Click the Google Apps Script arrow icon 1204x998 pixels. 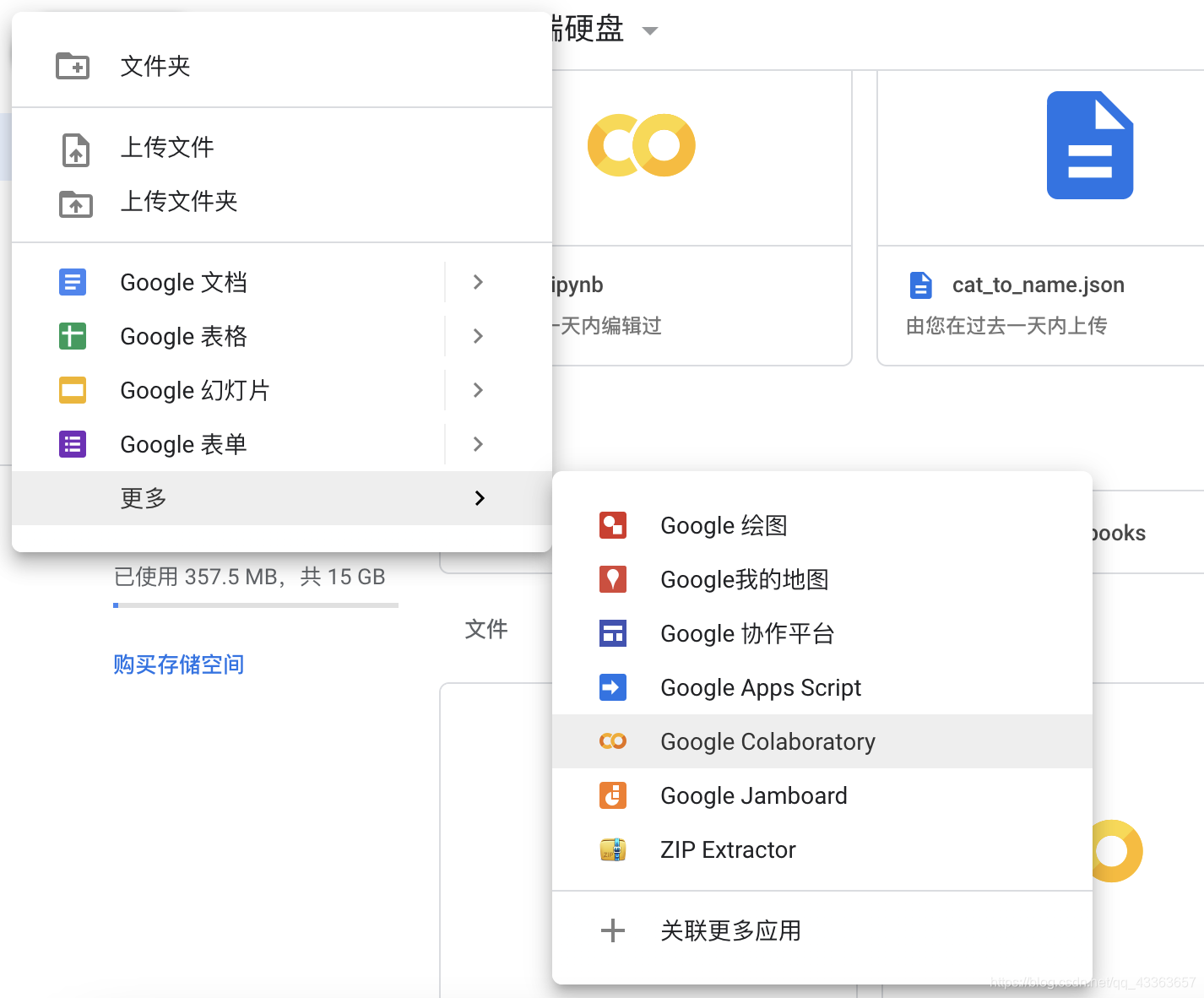(613, 687)
